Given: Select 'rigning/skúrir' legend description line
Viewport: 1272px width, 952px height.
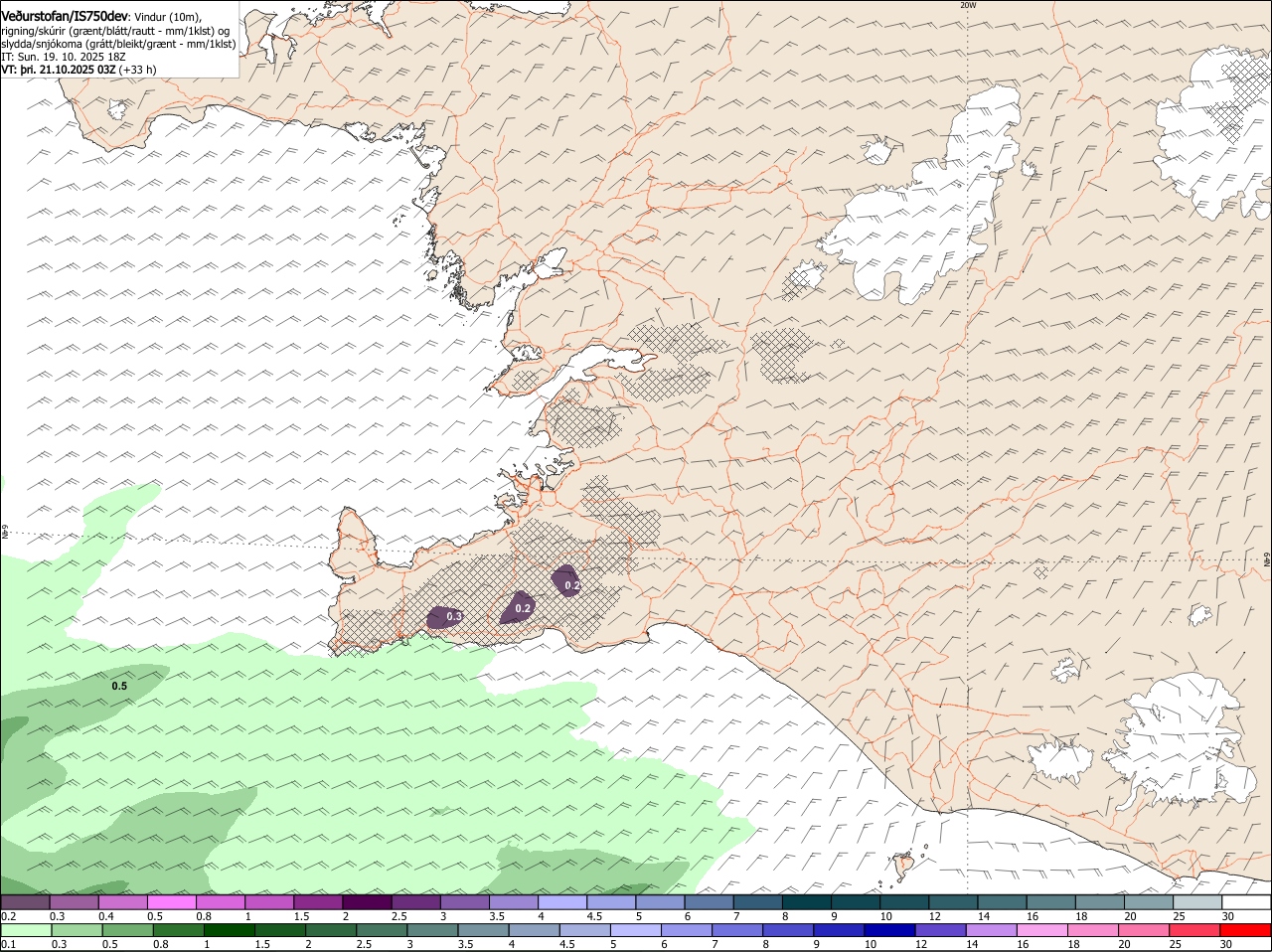Looking at the screenshot, I should pos(115,31).
